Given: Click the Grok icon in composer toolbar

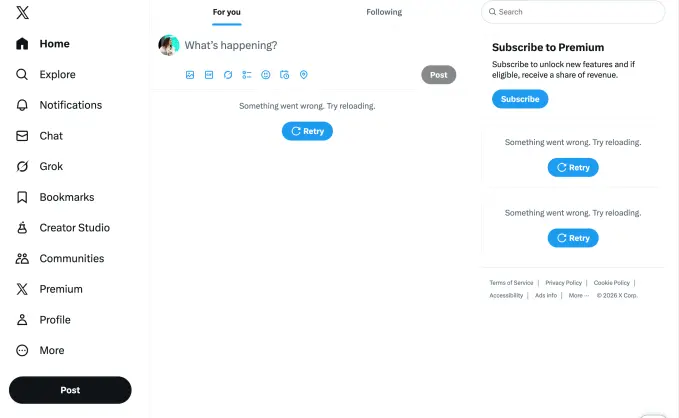Looking at the screenshot, I should click(x=228, y=75).
